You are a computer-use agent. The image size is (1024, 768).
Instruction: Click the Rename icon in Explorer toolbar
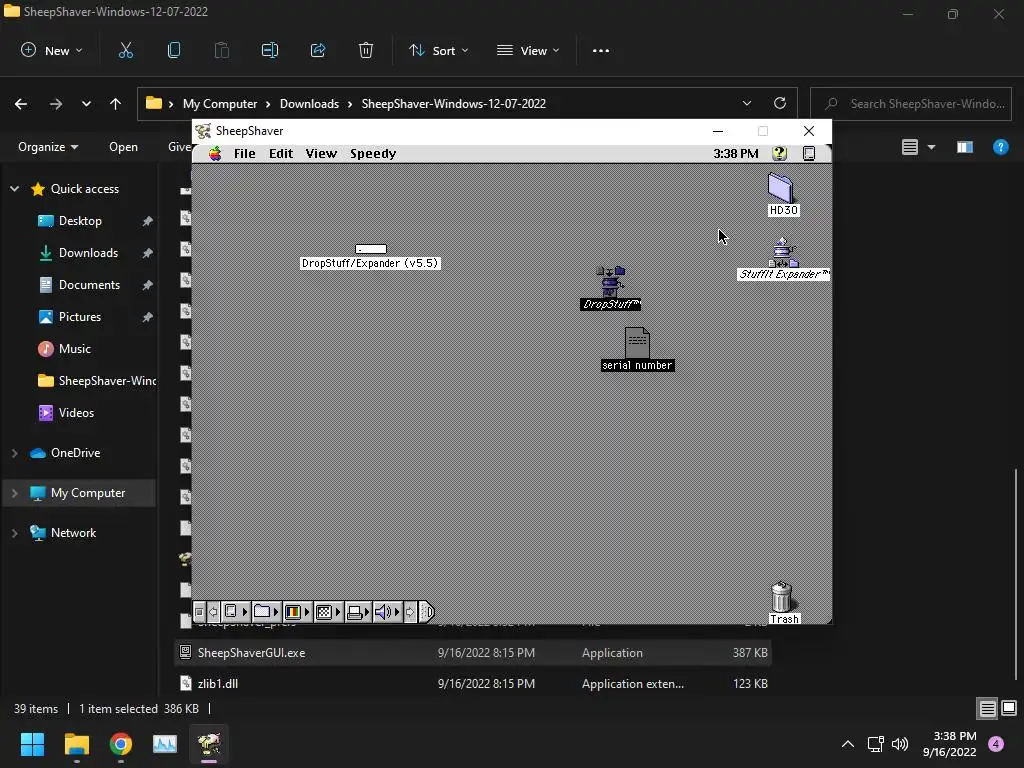click(270, 50)
